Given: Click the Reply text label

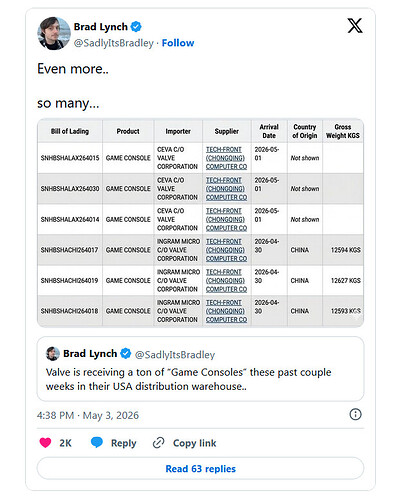Looking at the screenshot, I should [x=124, y=443].
